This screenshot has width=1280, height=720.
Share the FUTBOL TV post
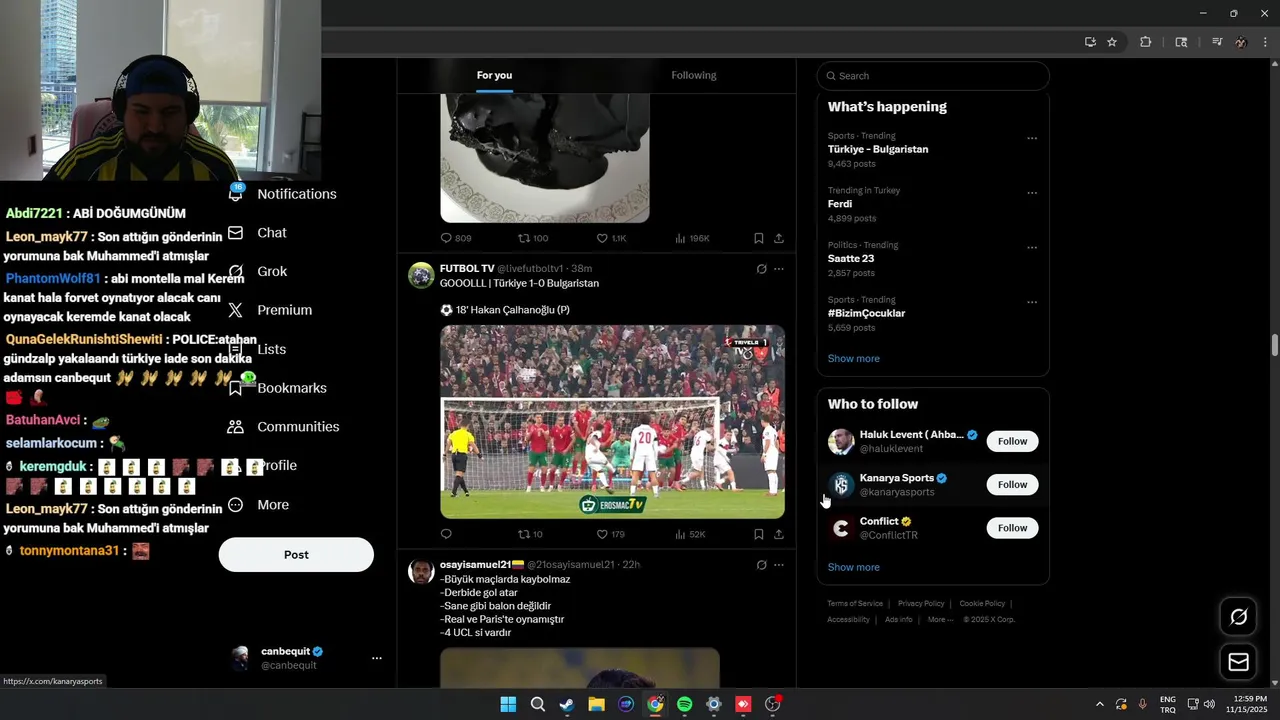[x=779, y=534]
